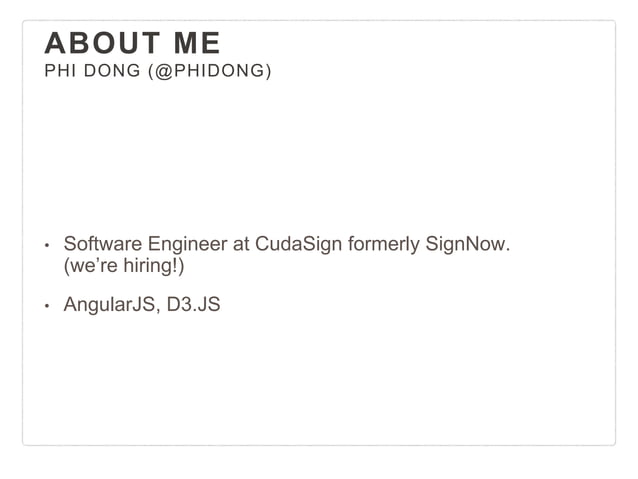Open the CudaSign company name
This screenshot has width=638, height=479.
[x=298, y=245]
